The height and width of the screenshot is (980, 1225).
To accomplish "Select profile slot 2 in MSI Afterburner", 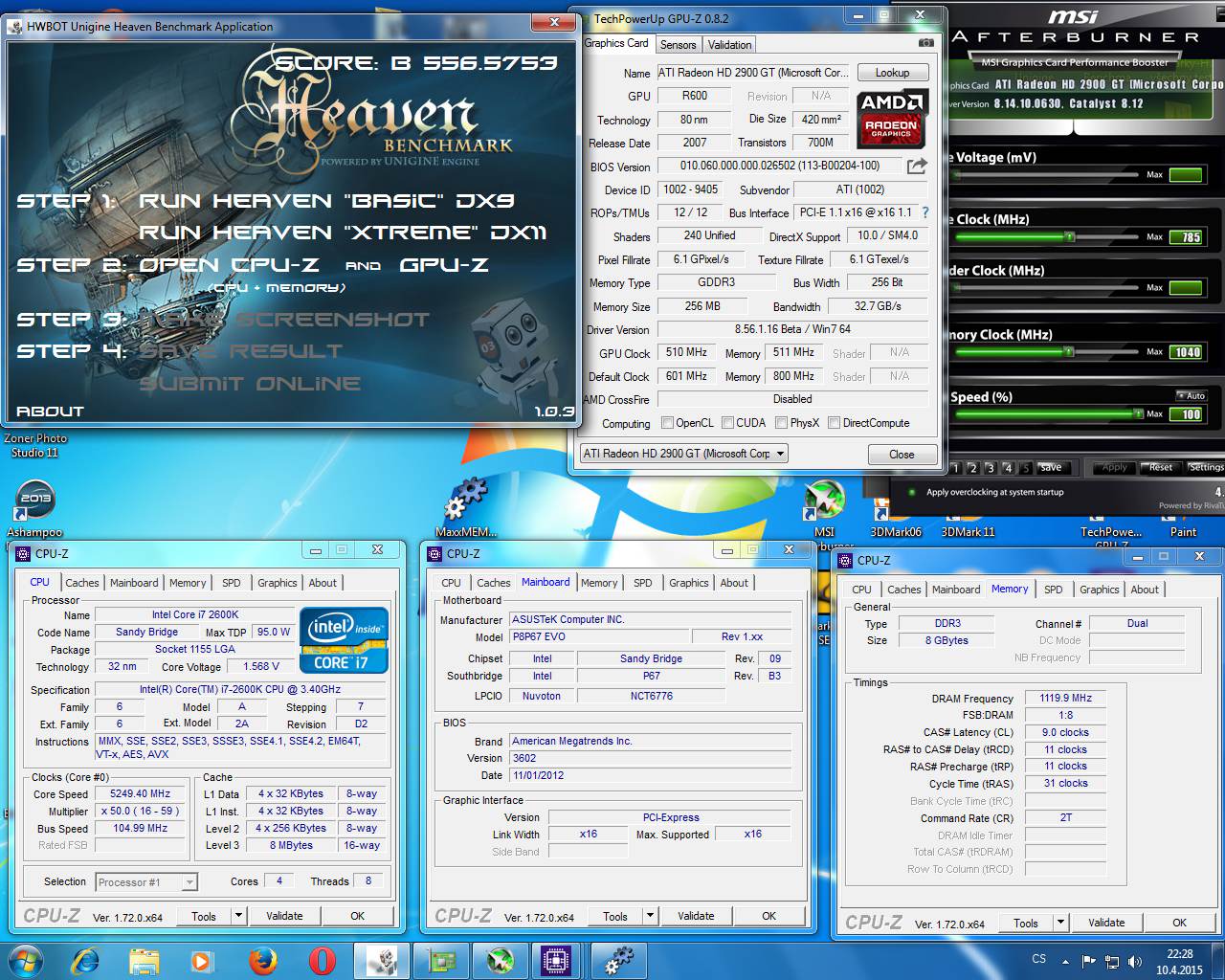I will [x=972, y=468].
